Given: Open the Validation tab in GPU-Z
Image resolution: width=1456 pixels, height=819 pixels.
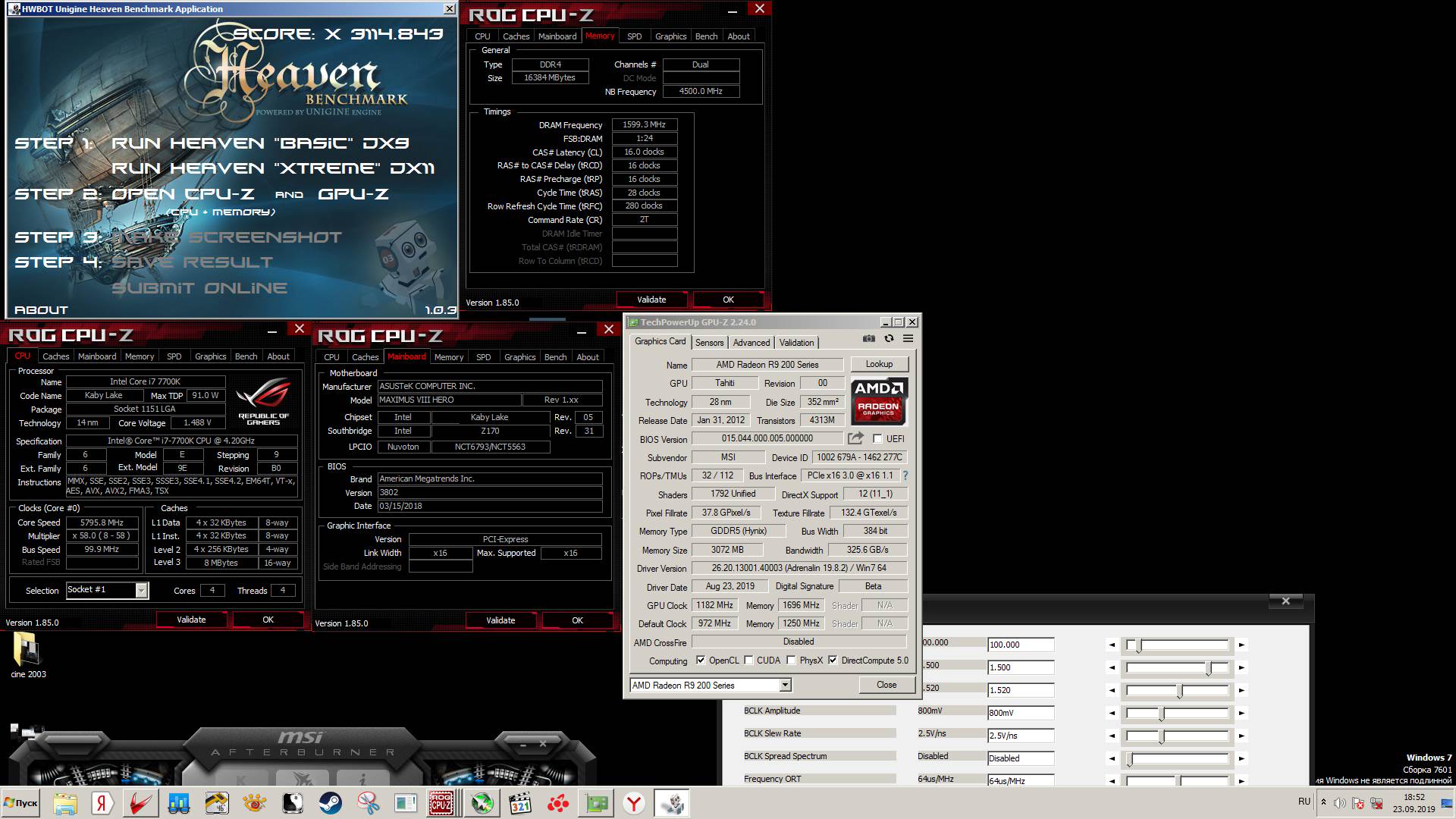Looking at the screenshot, I should click(x=796, y=343).
